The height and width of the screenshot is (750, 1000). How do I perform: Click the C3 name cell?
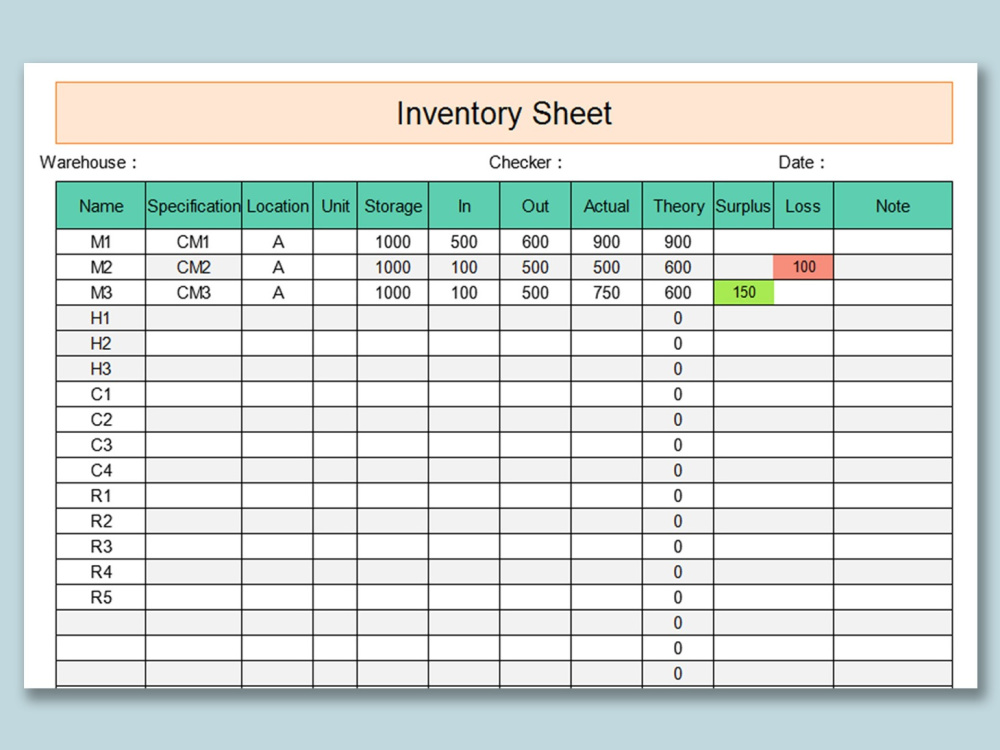point(101,445)
